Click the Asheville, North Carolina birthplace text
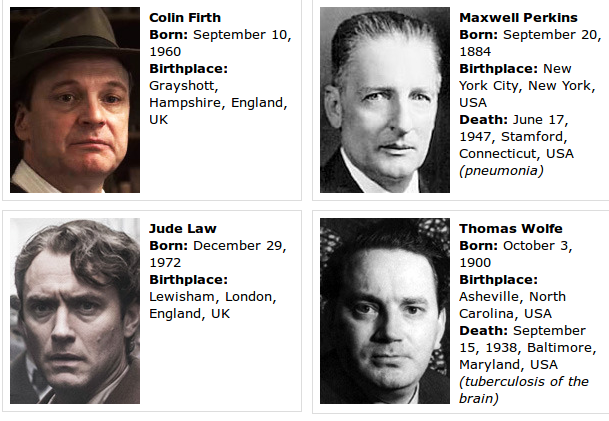 pos(512,304)
